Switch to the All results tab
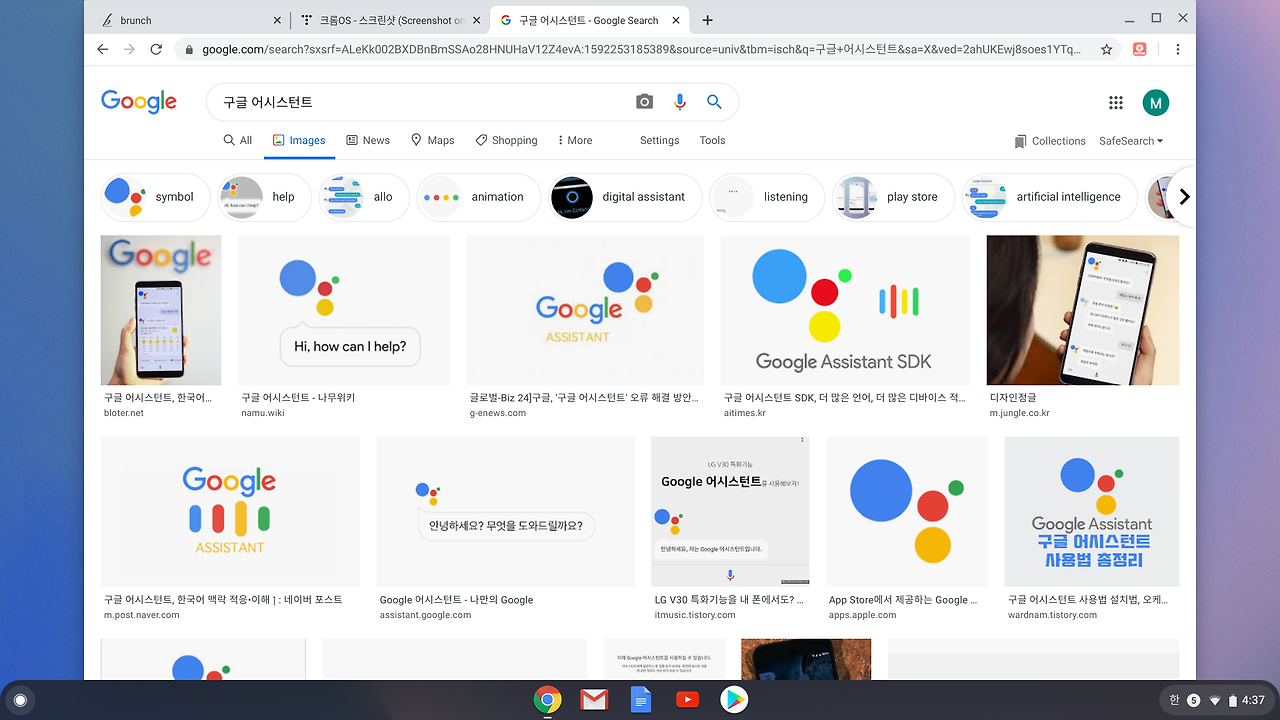1280x720 pixels. [238, 140]
